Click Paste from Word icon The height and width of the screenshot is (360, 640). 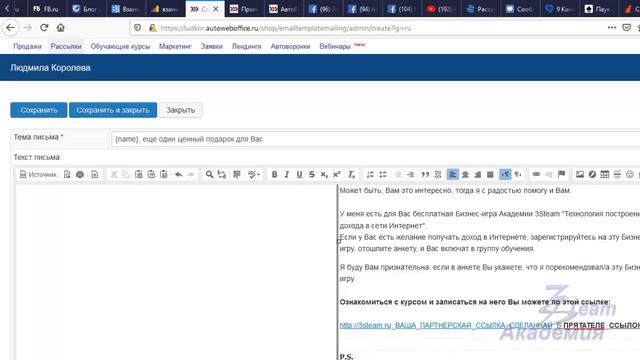point(164,175)
